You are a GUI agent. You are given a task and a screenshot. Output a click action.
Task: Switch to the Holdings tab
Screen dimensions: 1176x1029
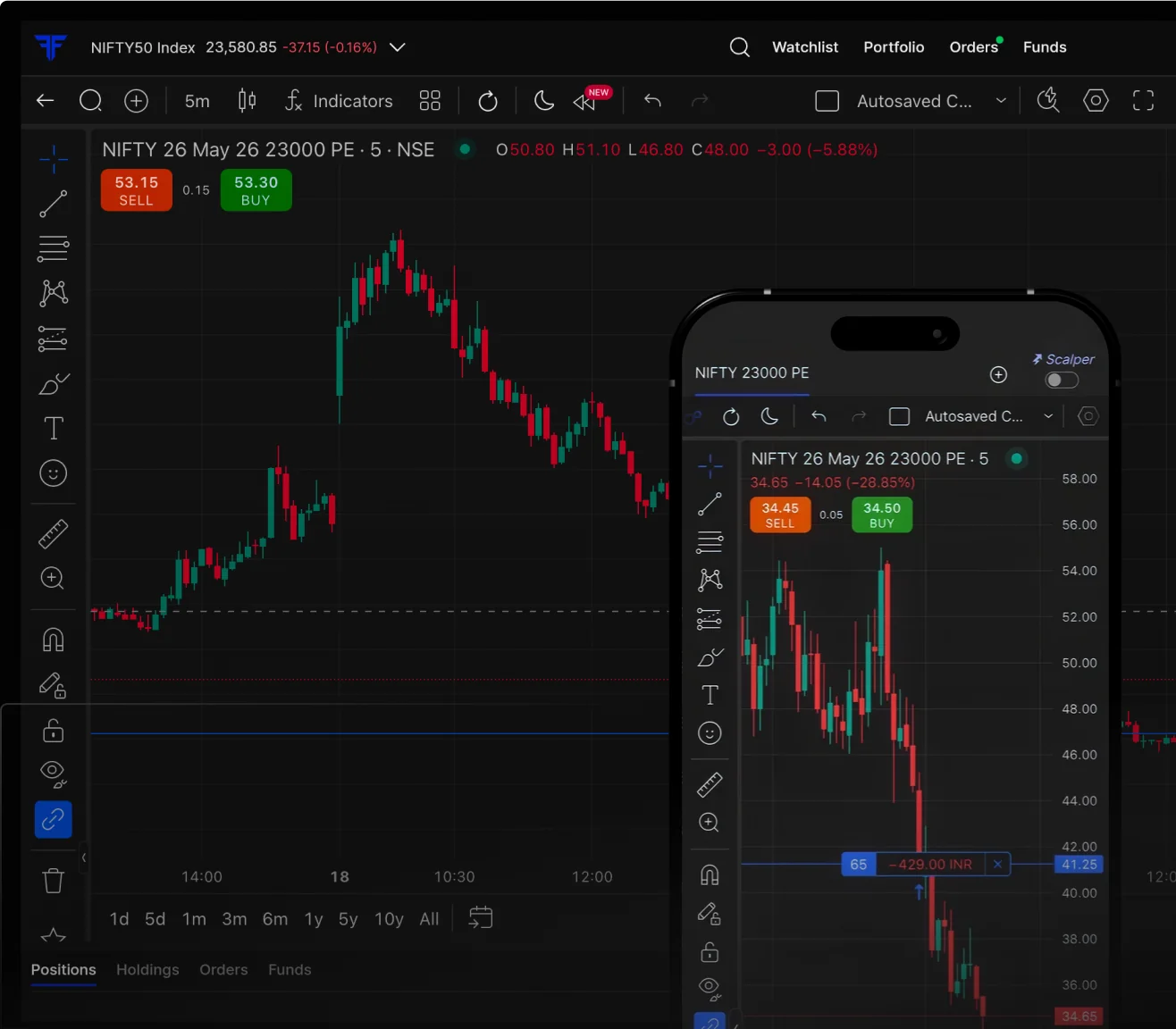tap(147, 970)
